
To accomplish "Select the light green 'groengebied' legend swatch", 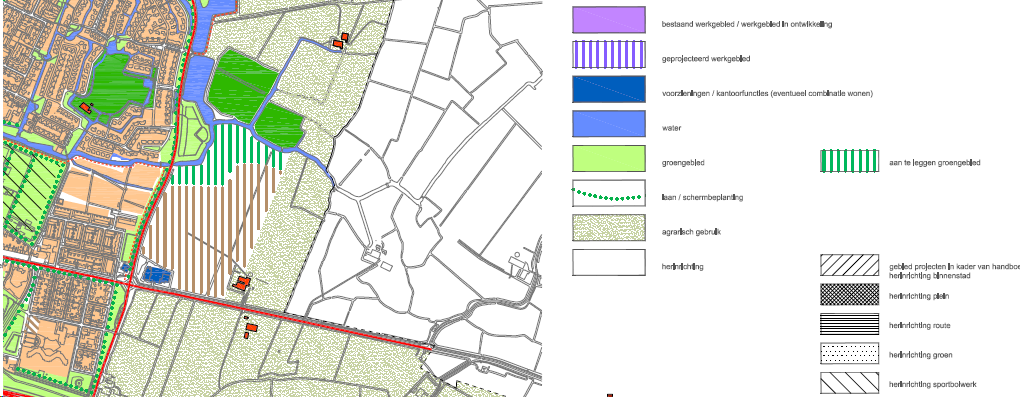I will point(609,159).
